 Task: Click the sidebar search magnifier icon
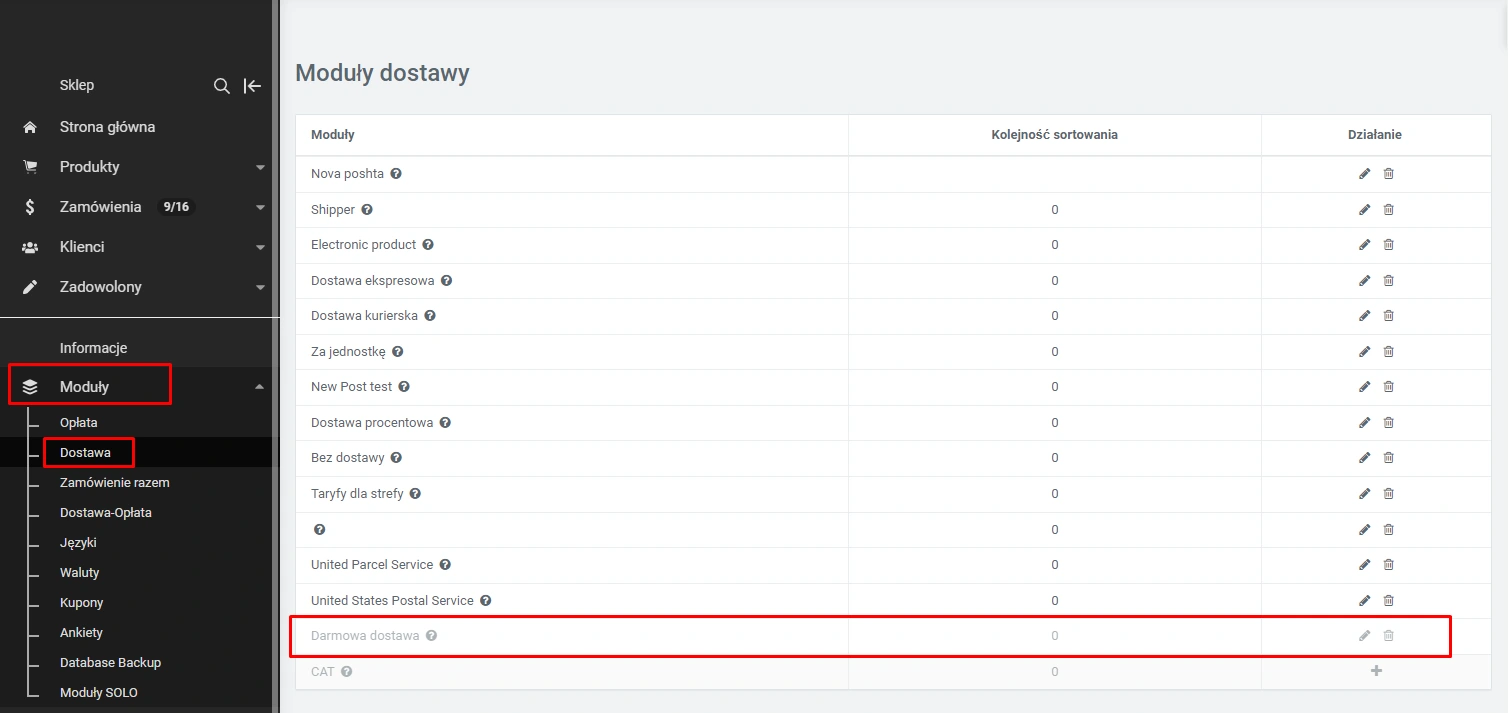(222, 86)
